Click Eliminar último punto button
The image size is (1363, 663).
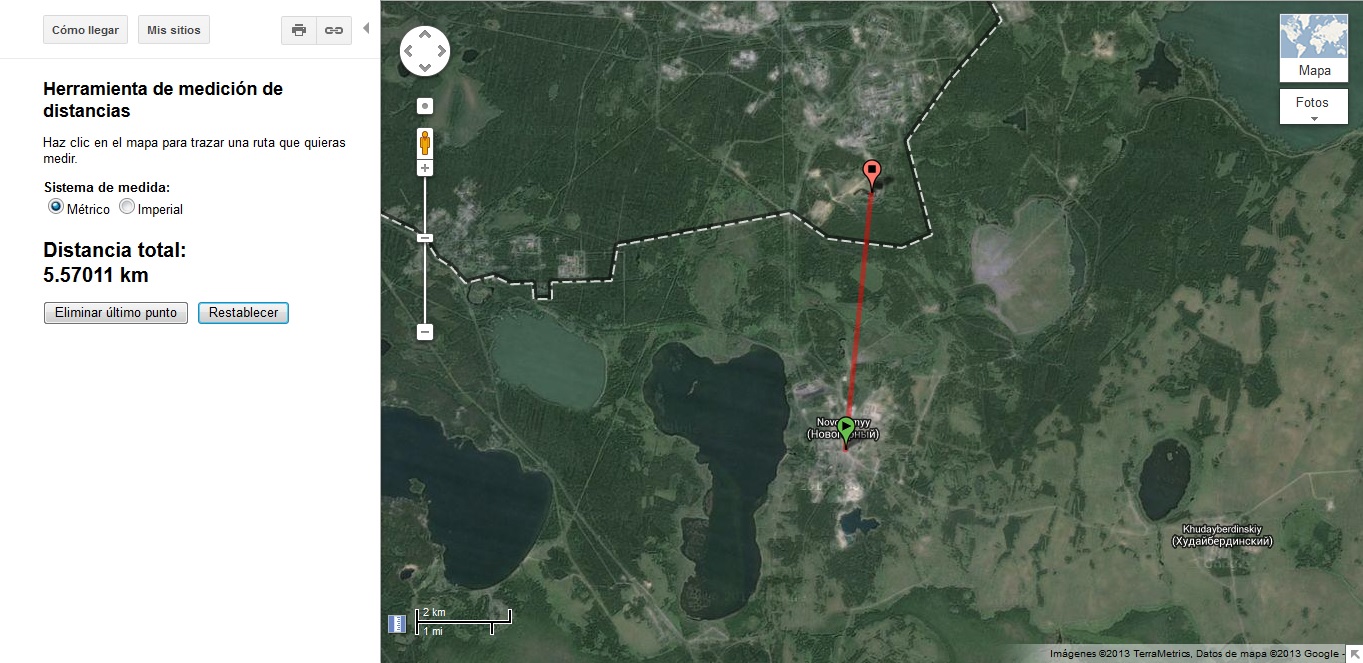[116, 313]
